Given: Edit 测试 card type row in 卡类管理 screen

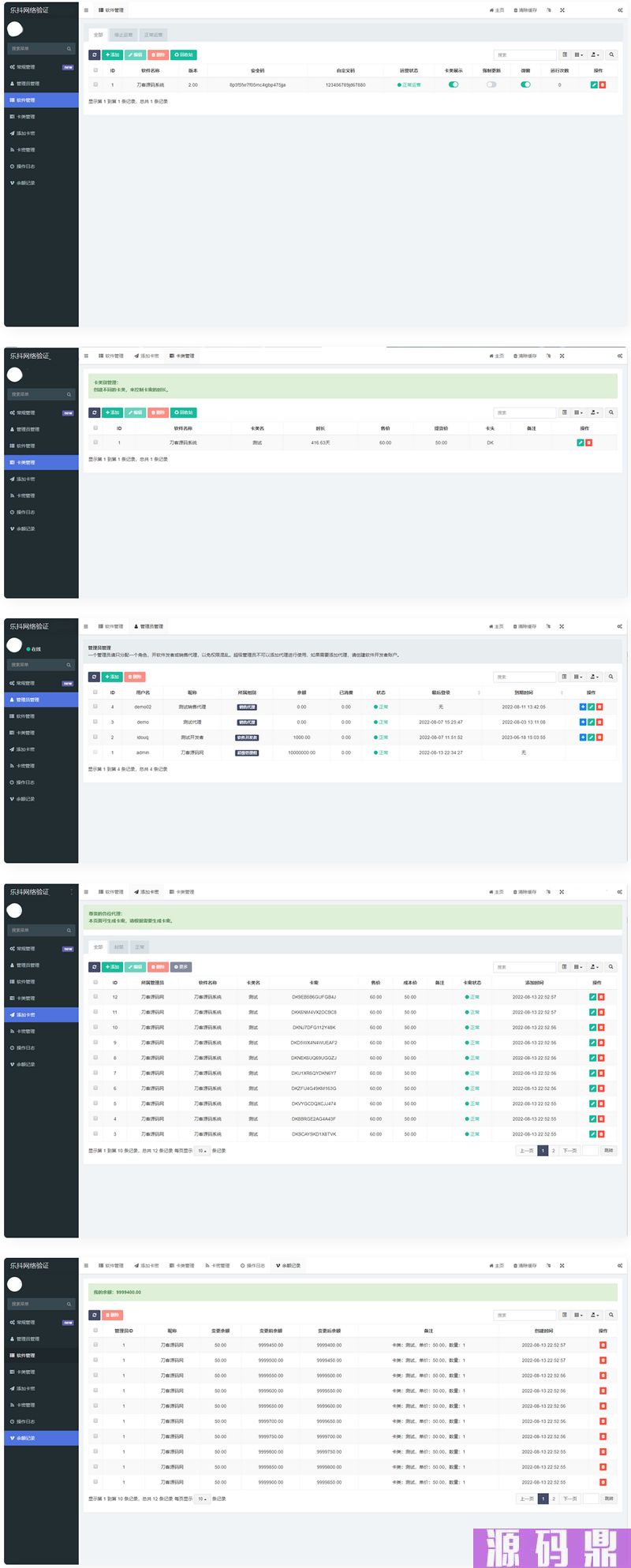Looking at the screenshot, I should tap(581, 442).
